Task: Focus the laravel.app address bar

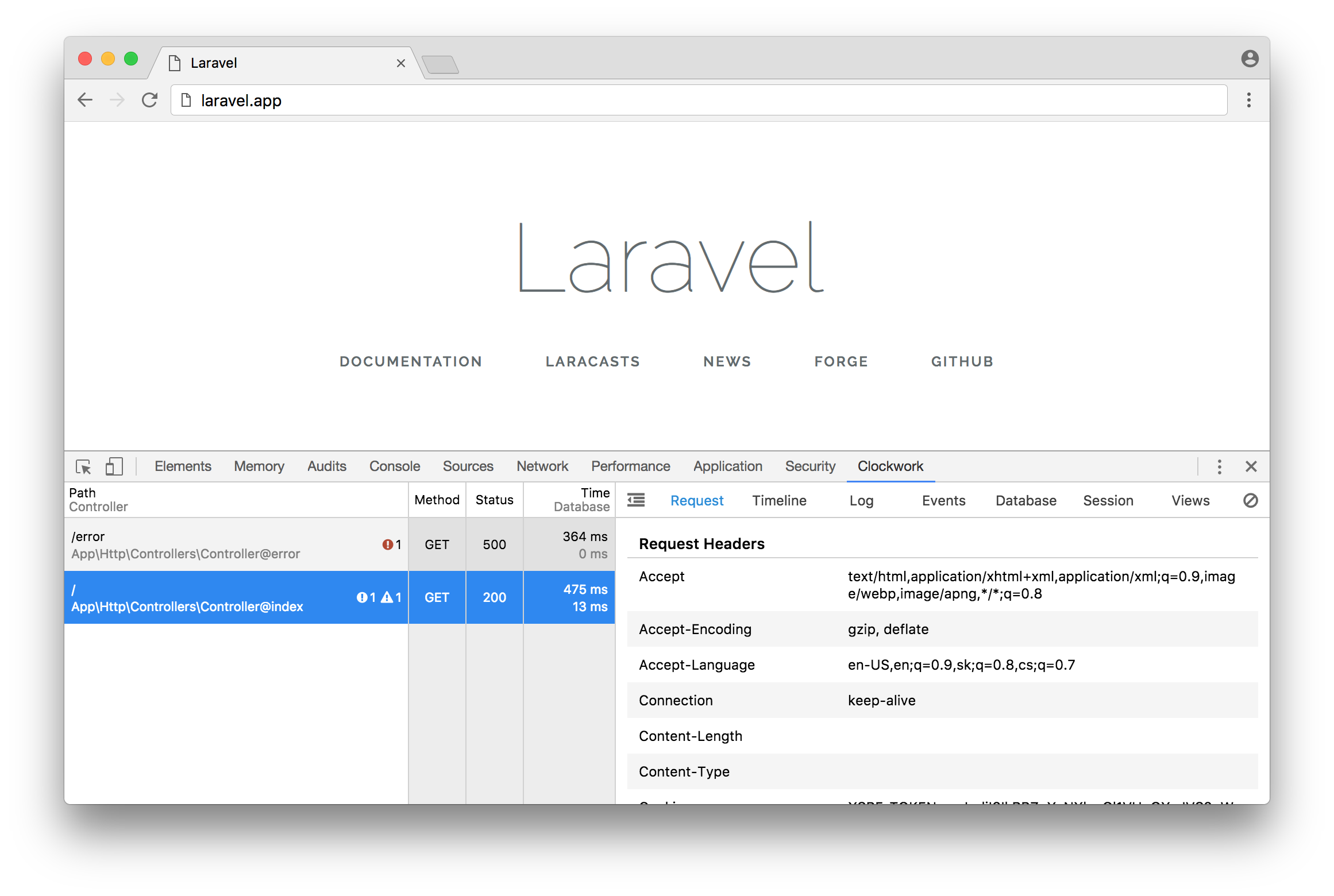Action: 699,100
